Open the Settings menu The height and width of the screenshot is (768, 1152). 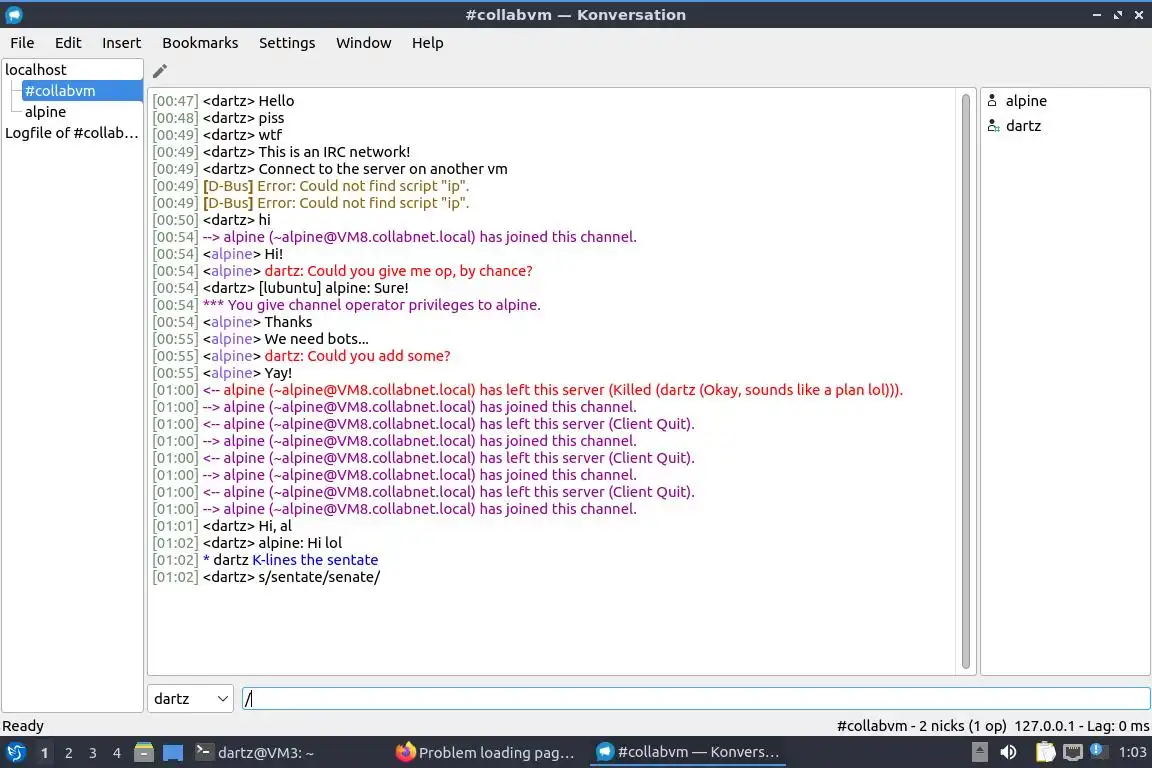coord(287,43)
